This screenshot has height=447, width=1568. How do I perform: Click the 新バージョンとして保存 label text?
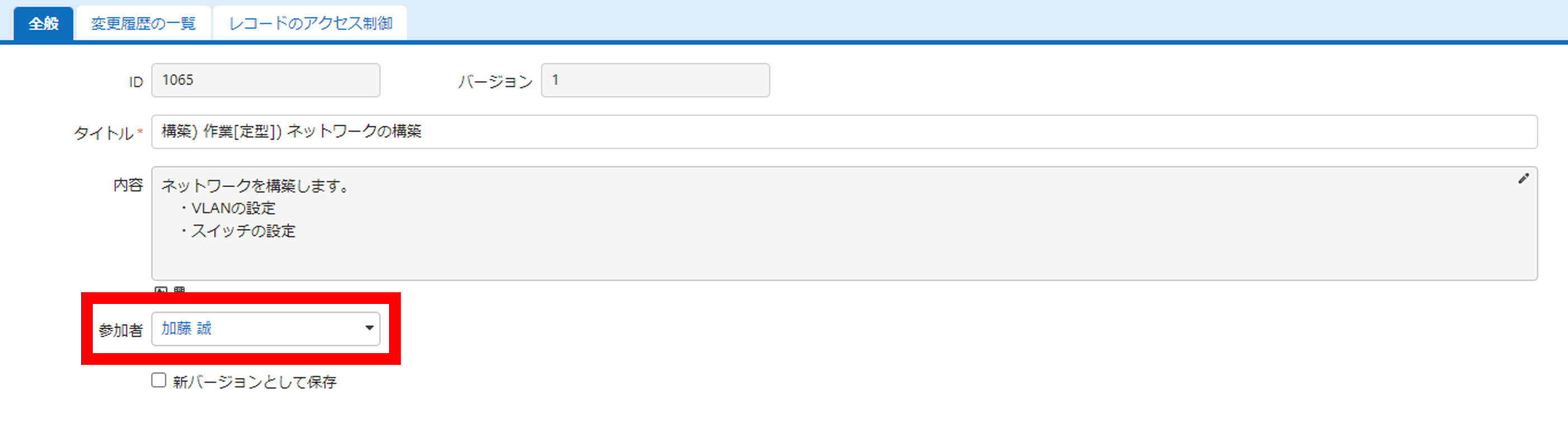tap(254, 381)
